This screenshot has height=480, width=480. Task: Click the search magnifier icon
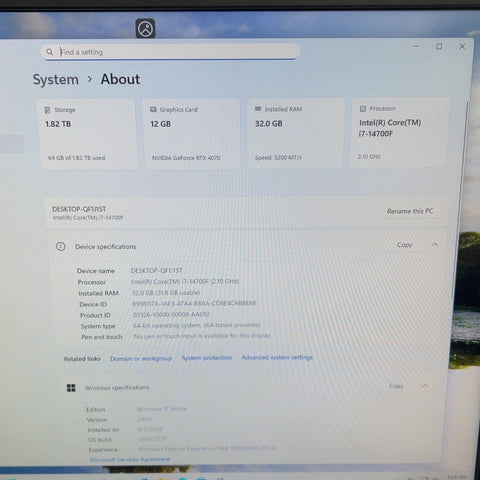pos(50,52)
